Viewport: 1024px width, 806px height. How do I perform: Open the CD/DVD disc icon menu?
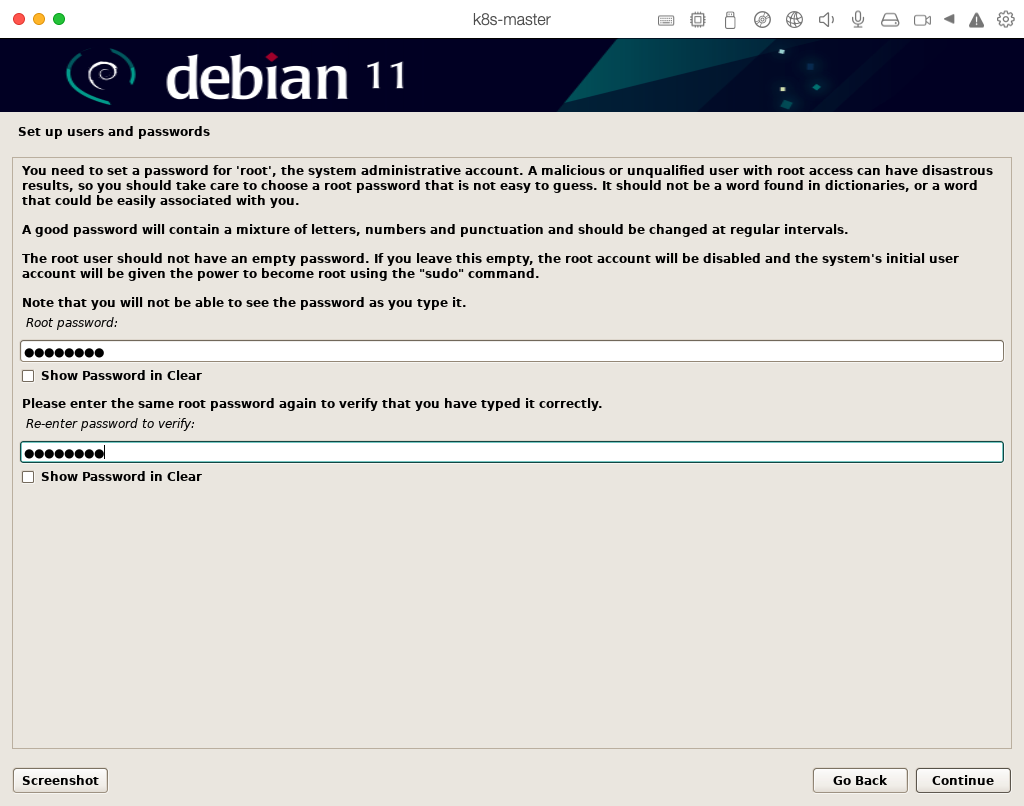click(x=762, y=20)
